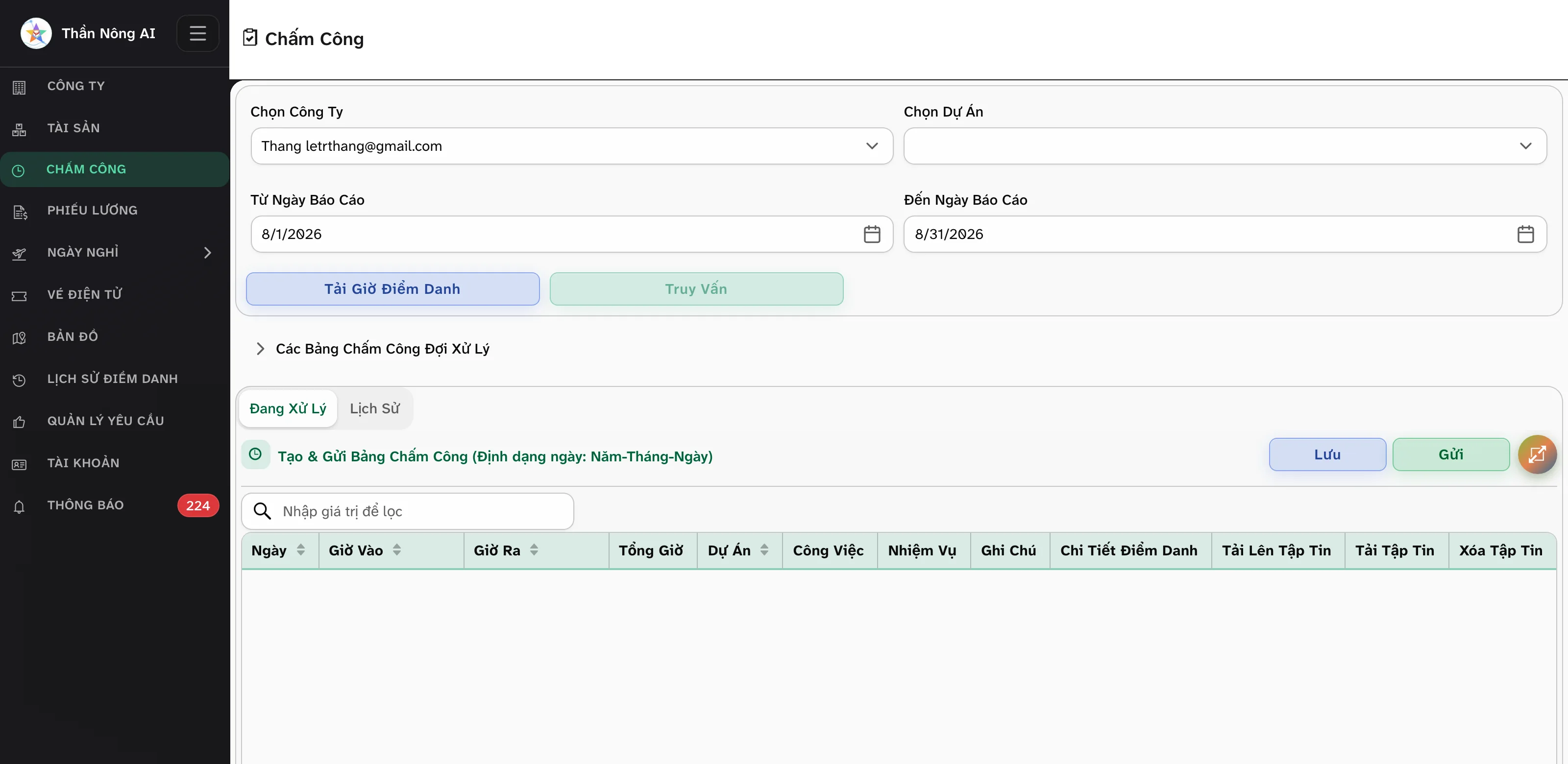Open calendar picker for Từ Ngày Báo Cáo

coord(872,234)
